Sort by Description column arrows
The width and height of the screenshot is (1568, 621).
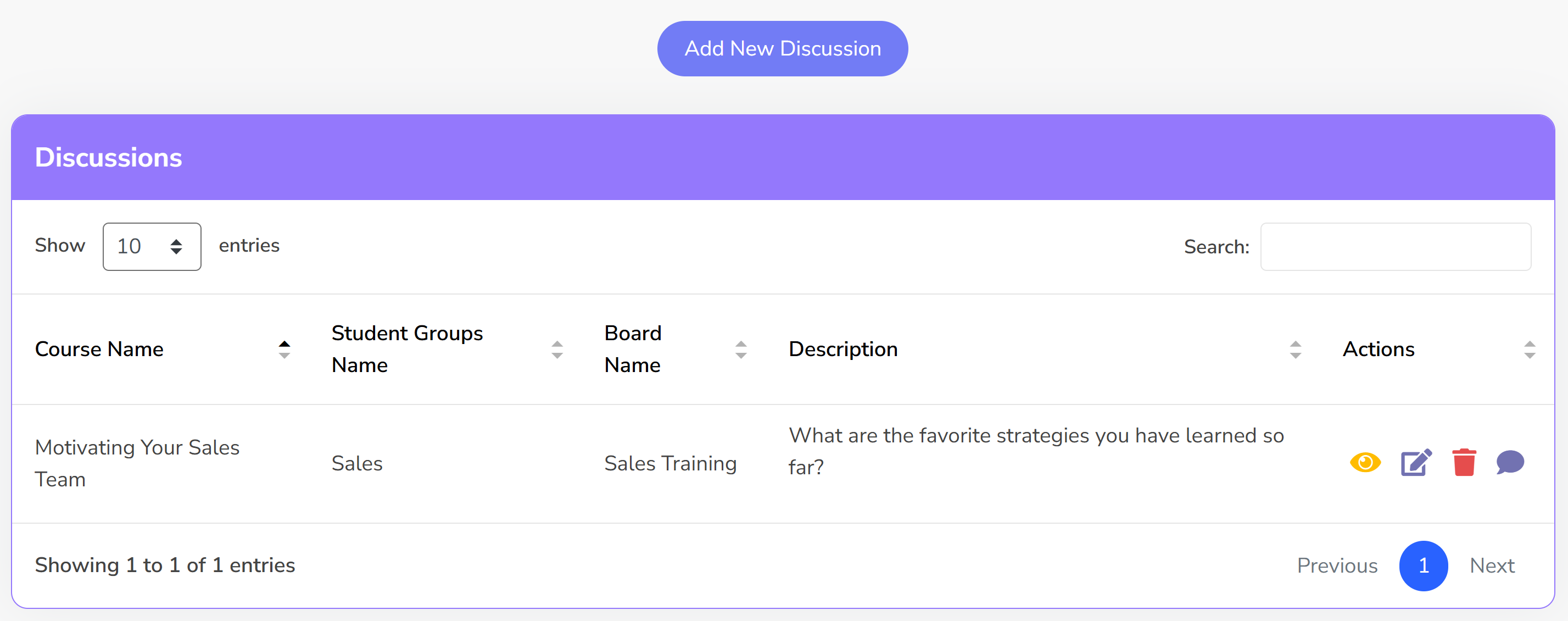tap(1295, 350)
